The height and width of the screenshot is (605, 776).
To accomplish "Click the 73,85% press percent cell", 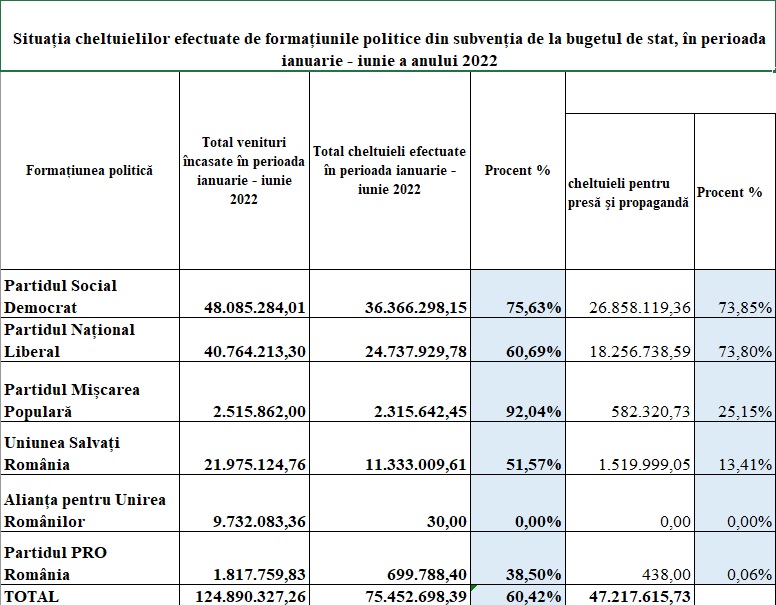I will pyautogui.click(x=735, y=294).
